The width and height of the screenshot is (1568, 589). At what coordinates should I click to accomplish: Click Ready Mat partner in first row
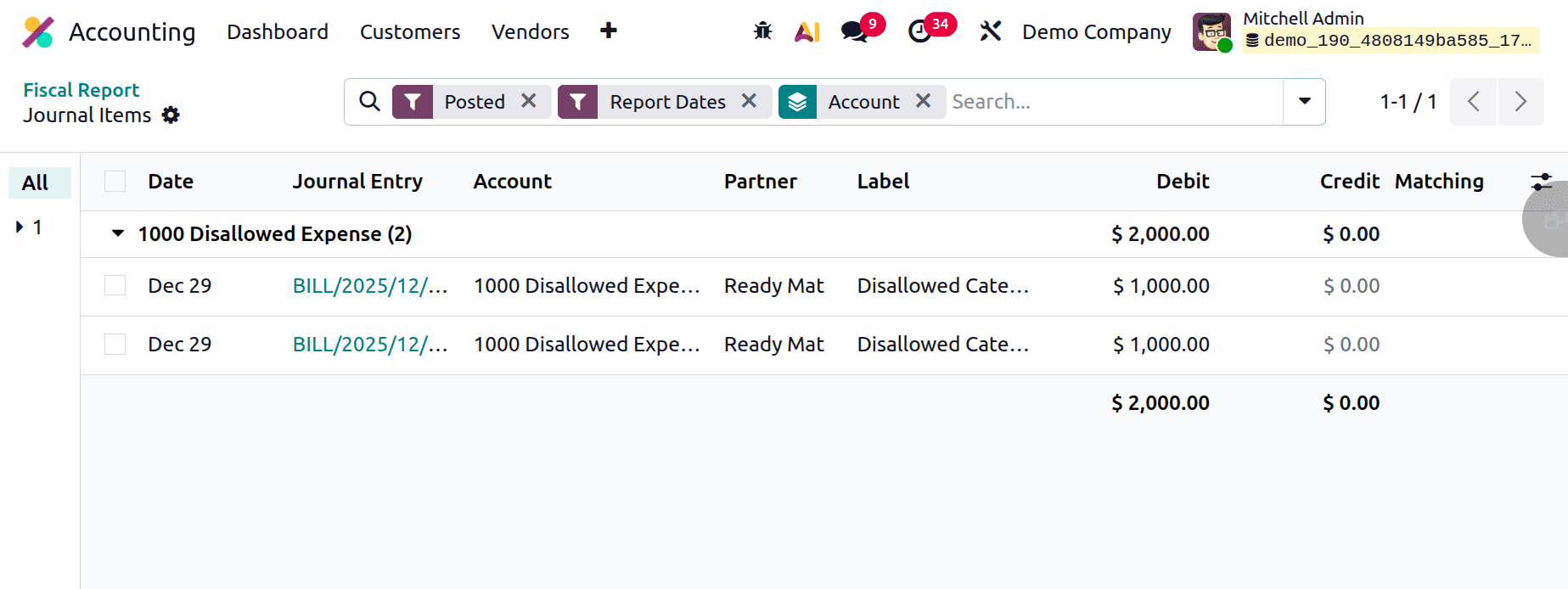point(773,286)
